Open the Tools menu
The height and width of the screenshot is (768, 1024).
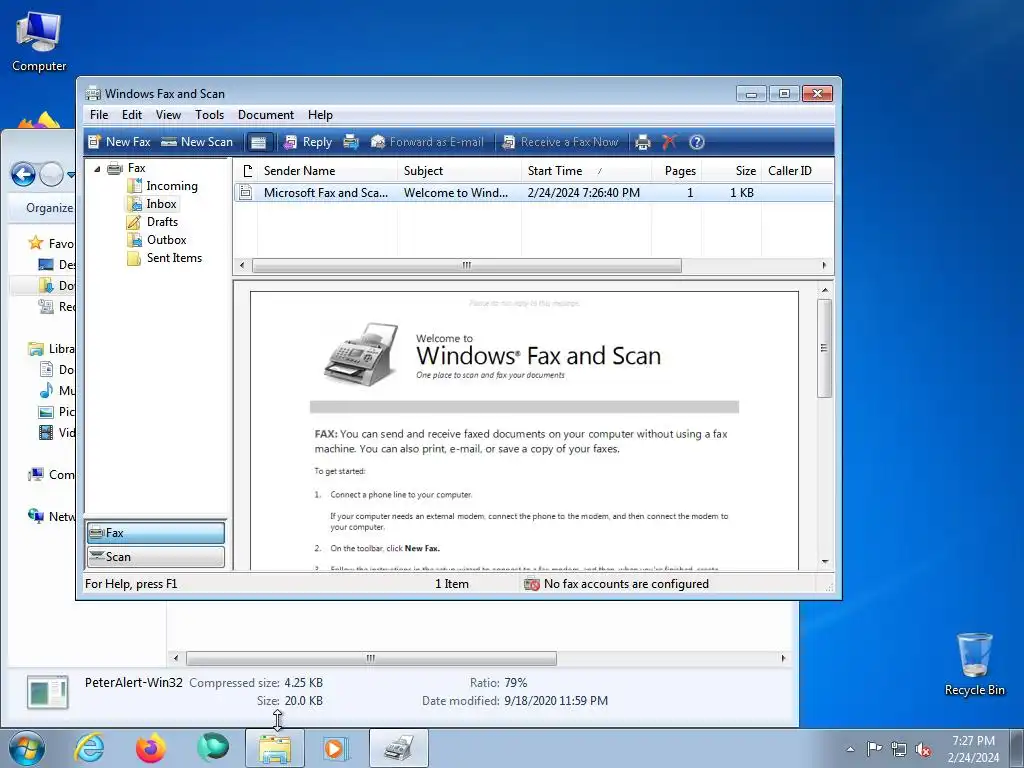[x=210, y=115]
